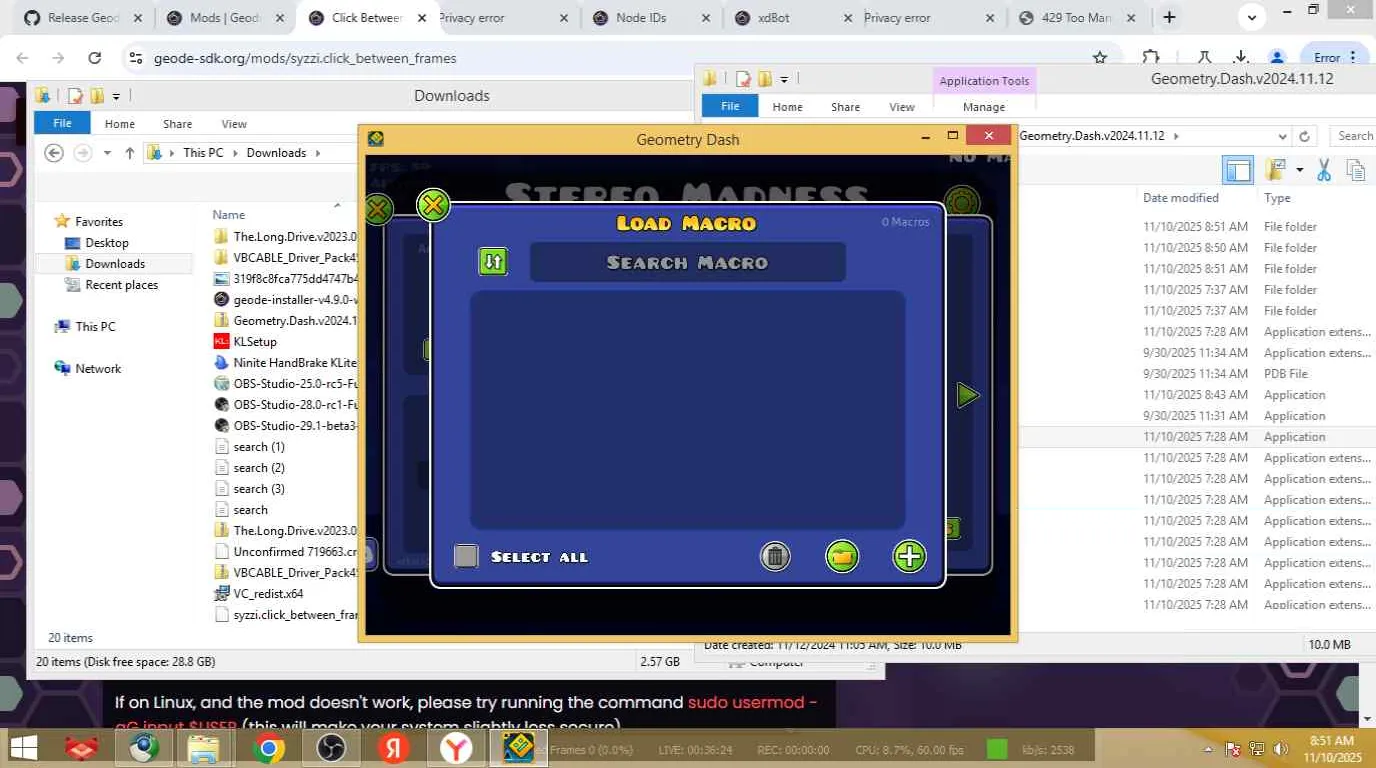Open Share tab in Geometry.Dash.v2024.11.12 window
Viewport: 1376px width, 768px height.
(845, 107)
